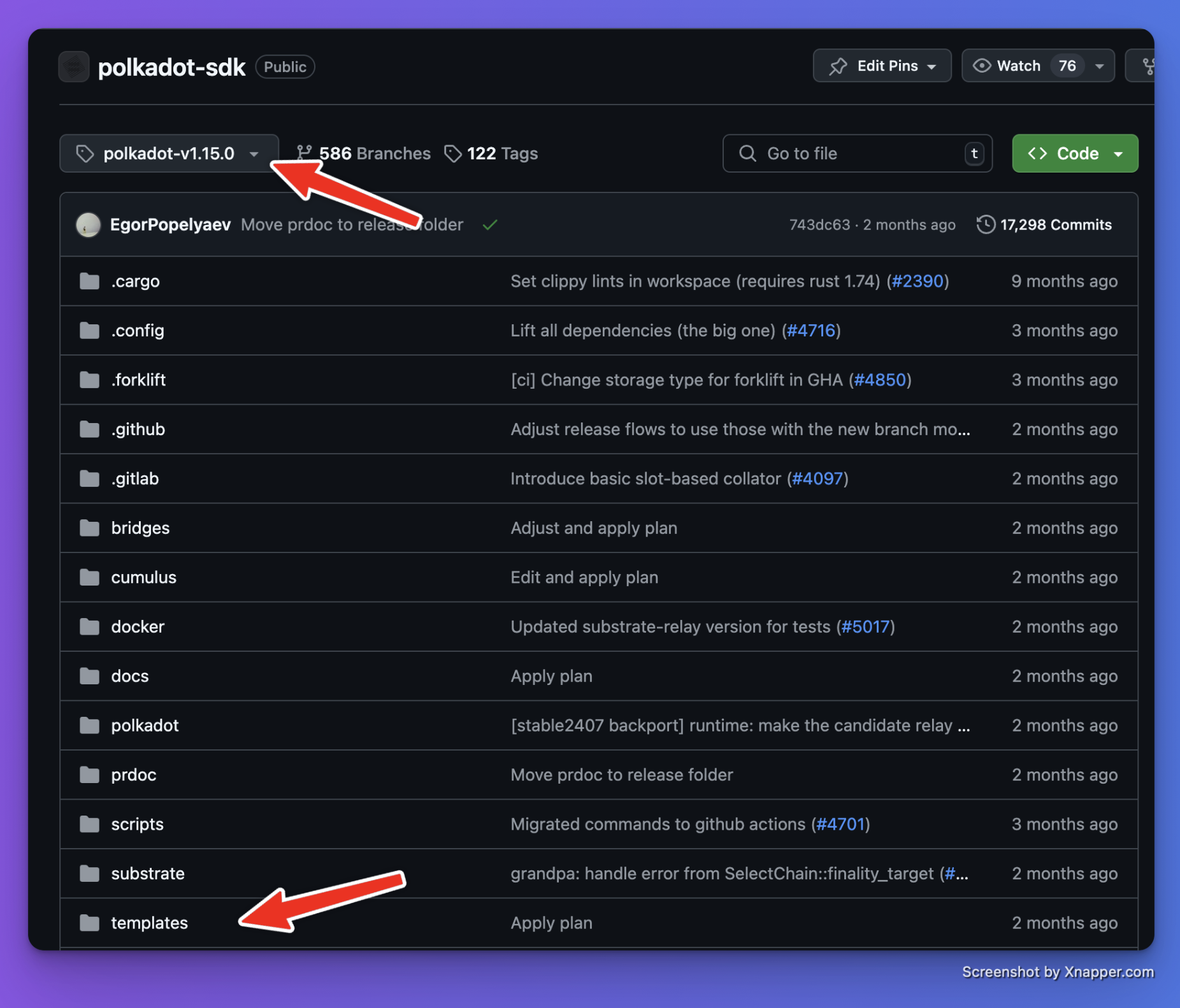View the 586 Branches page
The width and height of the screenshot is (1180, 1008).
coord(364,154)
